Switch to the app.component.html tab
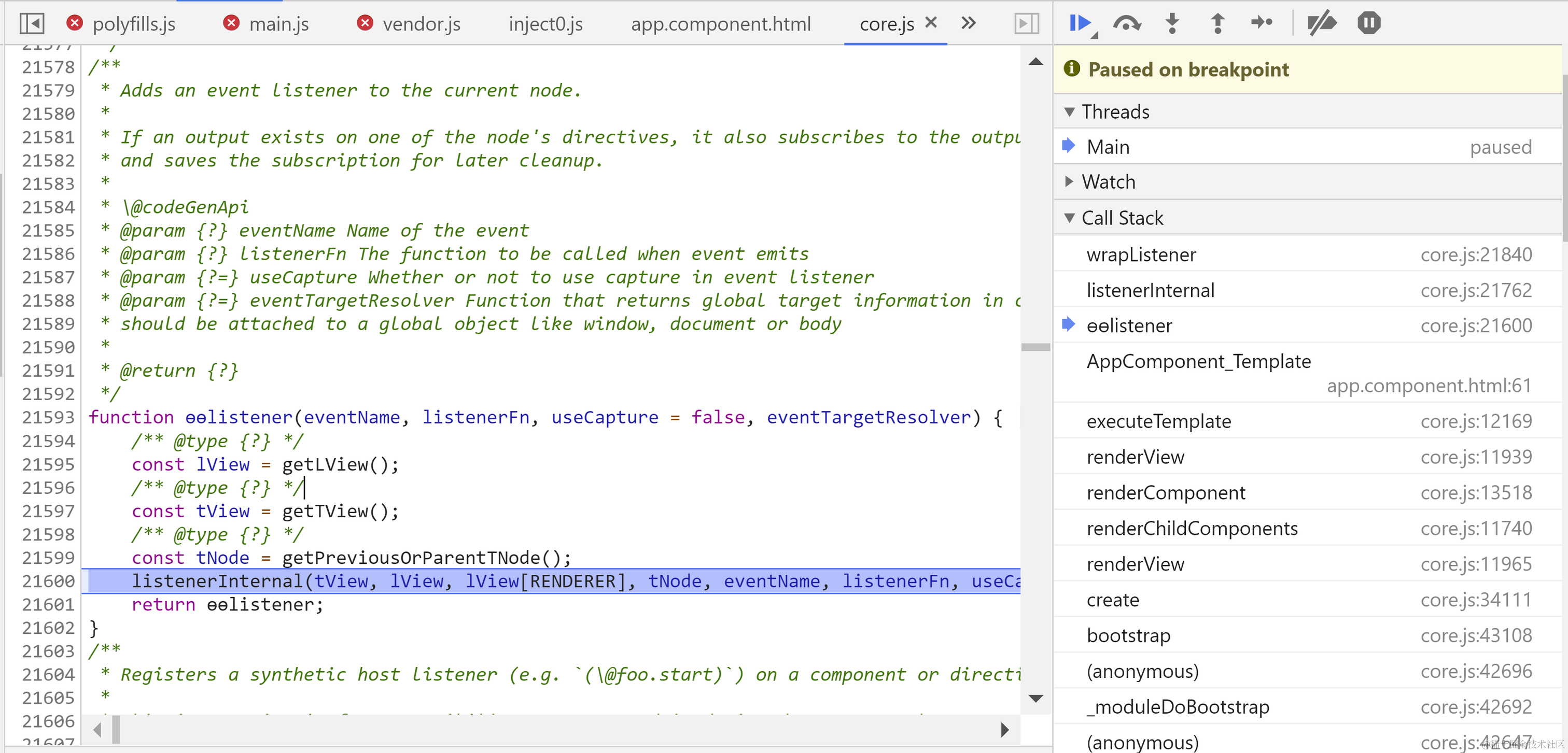The height and width of the screenshot is (753, 1568). point(720,24)
